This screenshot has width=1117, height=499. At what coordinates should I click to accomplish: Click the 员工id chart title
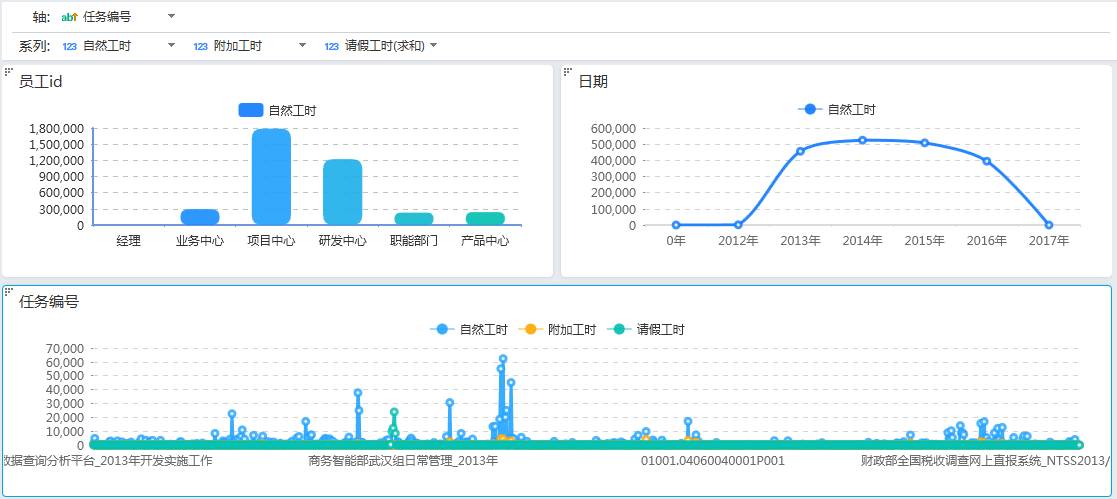click(41, 82)
